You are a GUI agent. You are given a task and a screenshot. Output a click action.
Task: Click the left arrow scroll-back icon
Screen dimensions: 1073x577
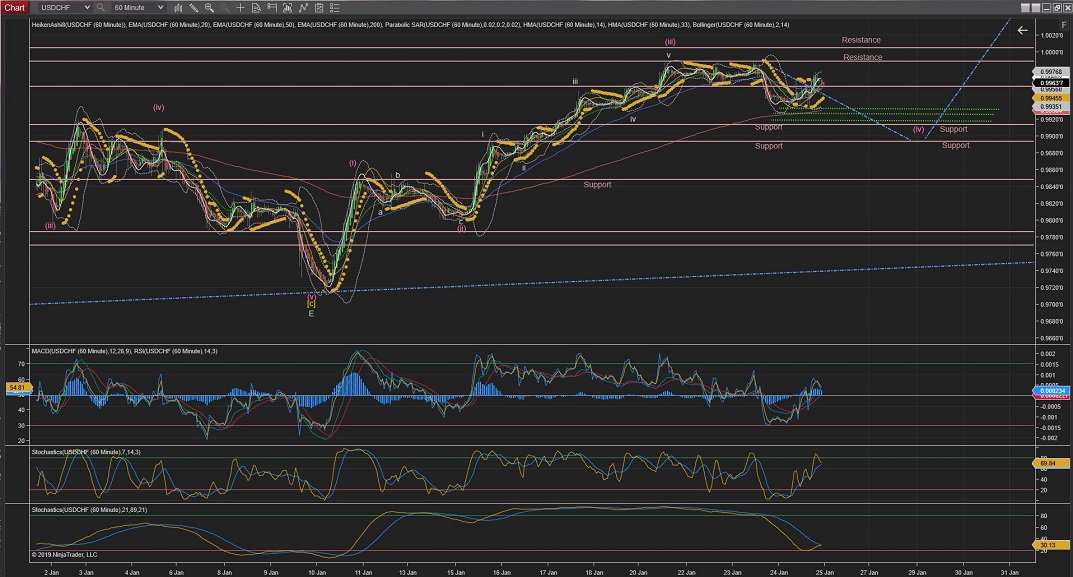pyautogui.click(x=1022, y=30)
